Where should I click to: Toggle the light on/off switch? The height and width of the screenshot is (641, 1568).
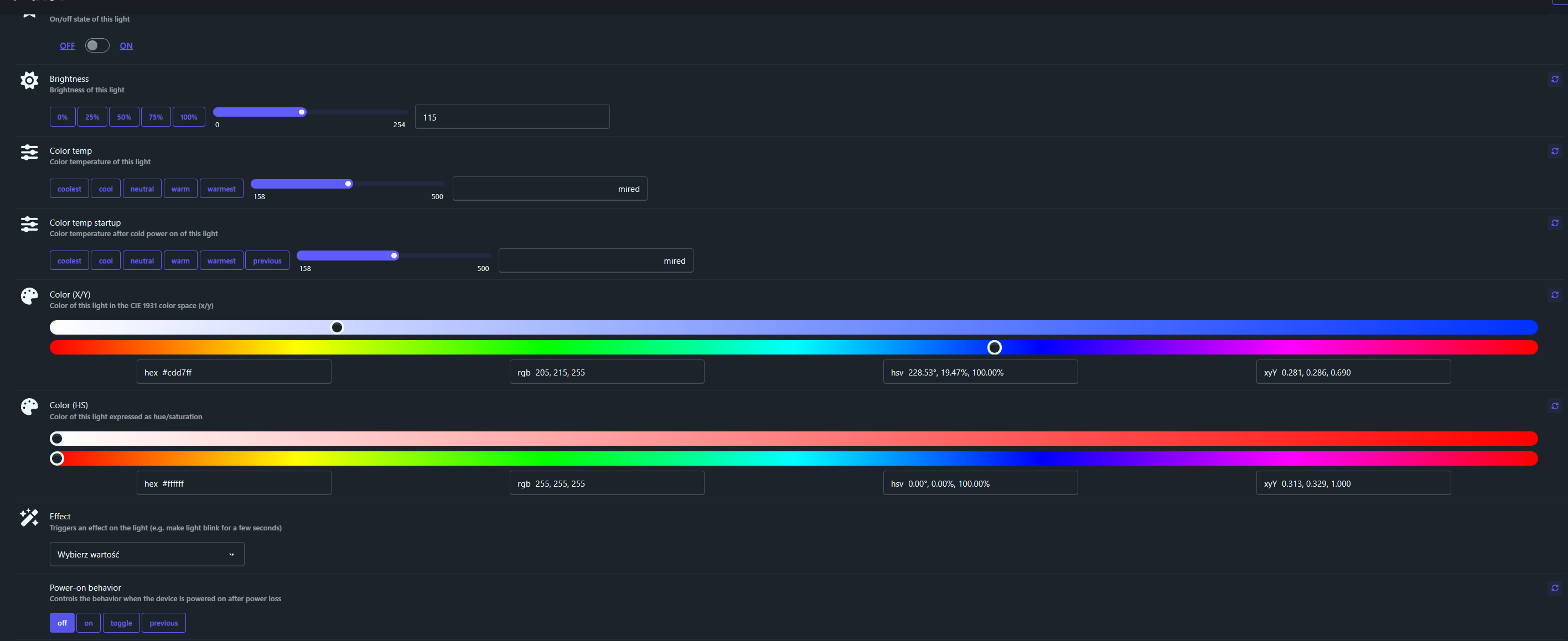[x=97, y=45]
